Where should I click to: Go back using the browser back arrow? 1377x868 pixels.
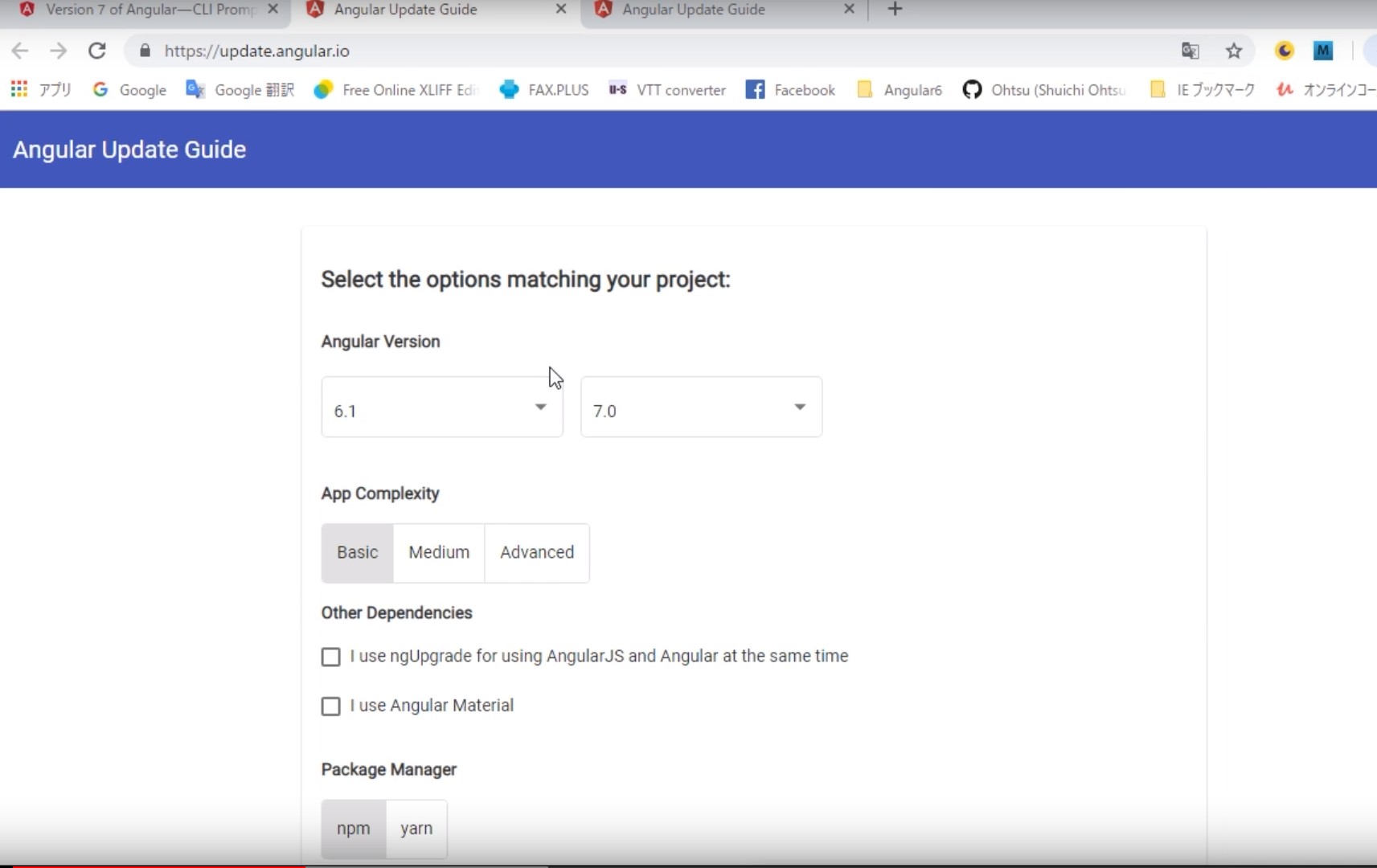[x=20, y=51]
